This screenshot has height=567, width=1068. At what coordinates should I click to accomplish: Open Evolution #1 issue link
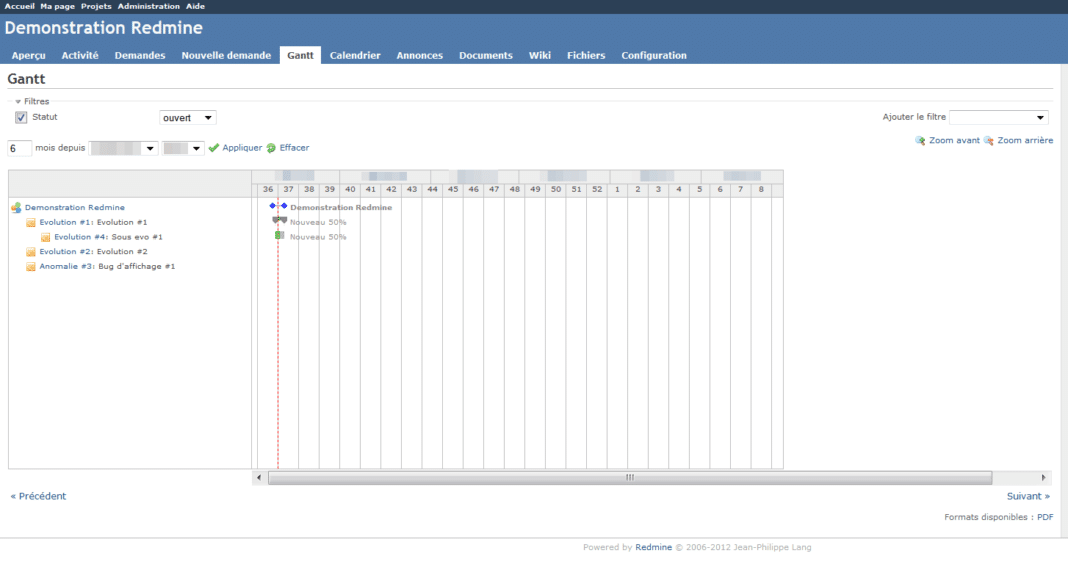coord(66,222)
